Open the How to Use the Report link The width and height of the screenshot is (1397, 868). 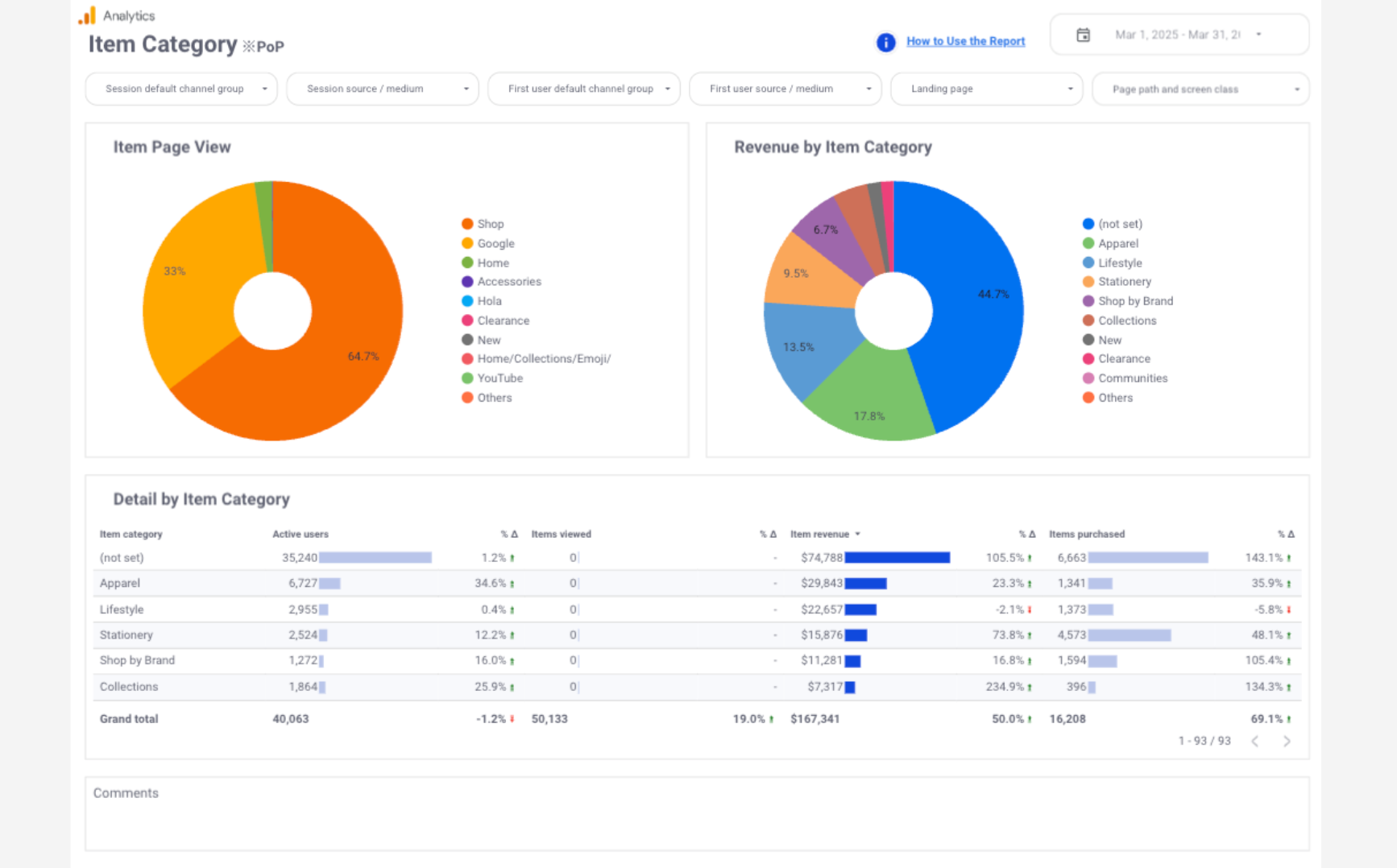[965, 41]
